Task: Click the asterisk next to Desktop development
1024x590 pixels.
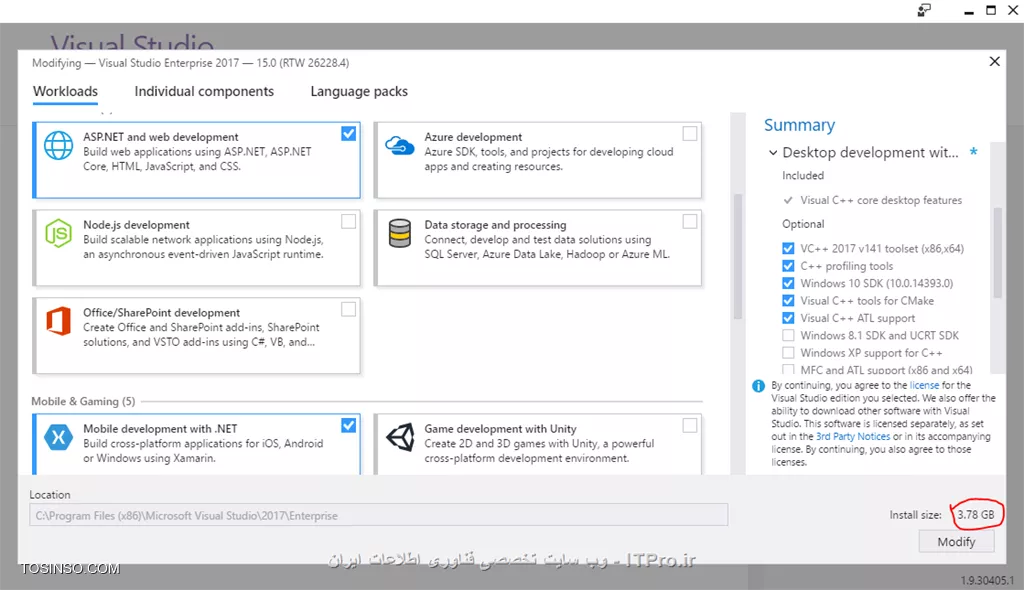Action: 974,152
